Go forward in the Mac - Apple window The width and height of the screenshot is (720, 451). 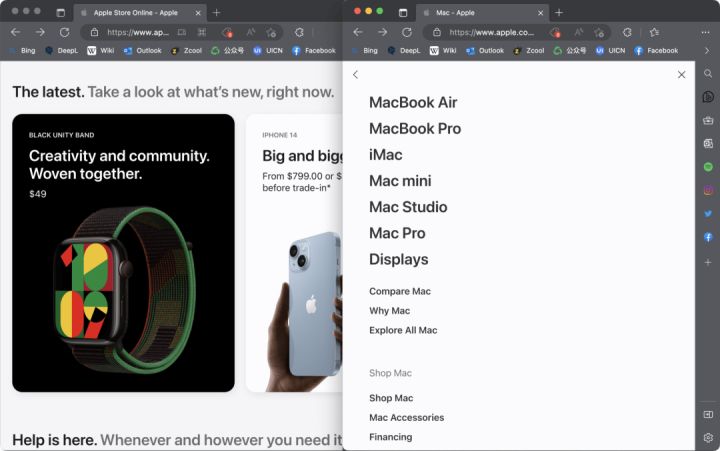(382, 32)
